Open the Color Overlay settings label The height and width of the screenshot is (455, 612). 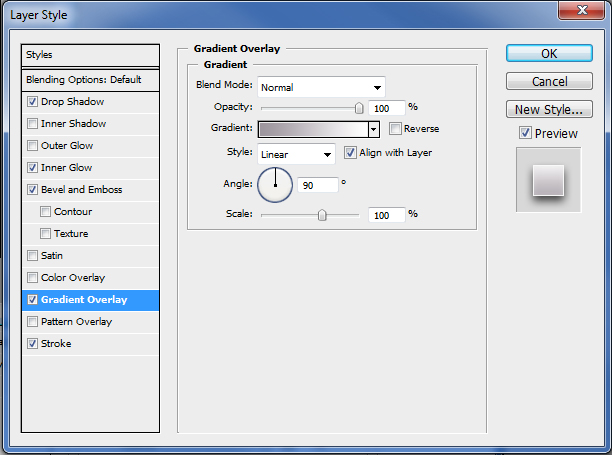73,277
